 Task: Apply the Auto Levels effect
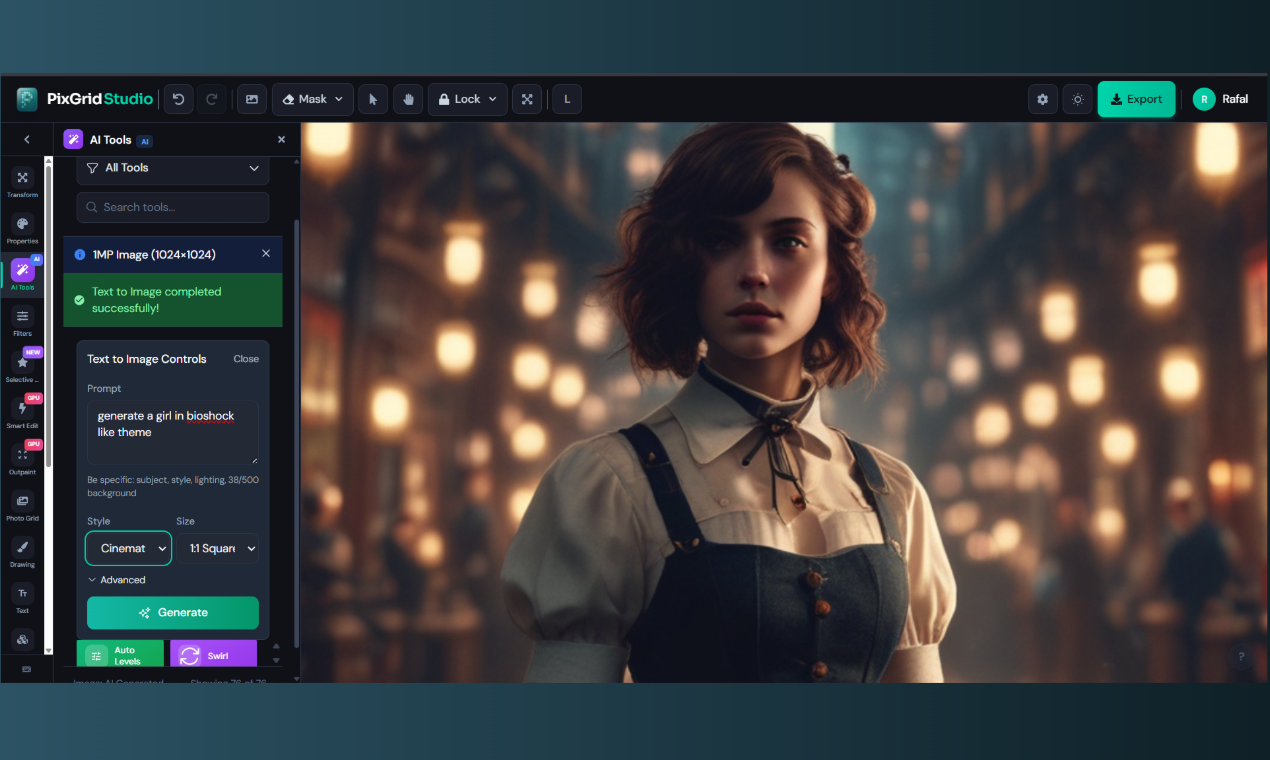click(120, 653)
